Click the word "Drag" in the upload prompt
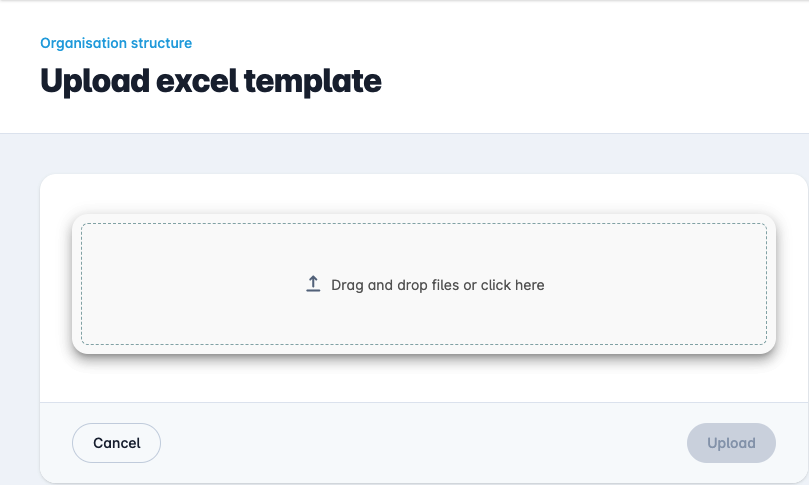Screen dimensions: 809x485 coord(346,285)
